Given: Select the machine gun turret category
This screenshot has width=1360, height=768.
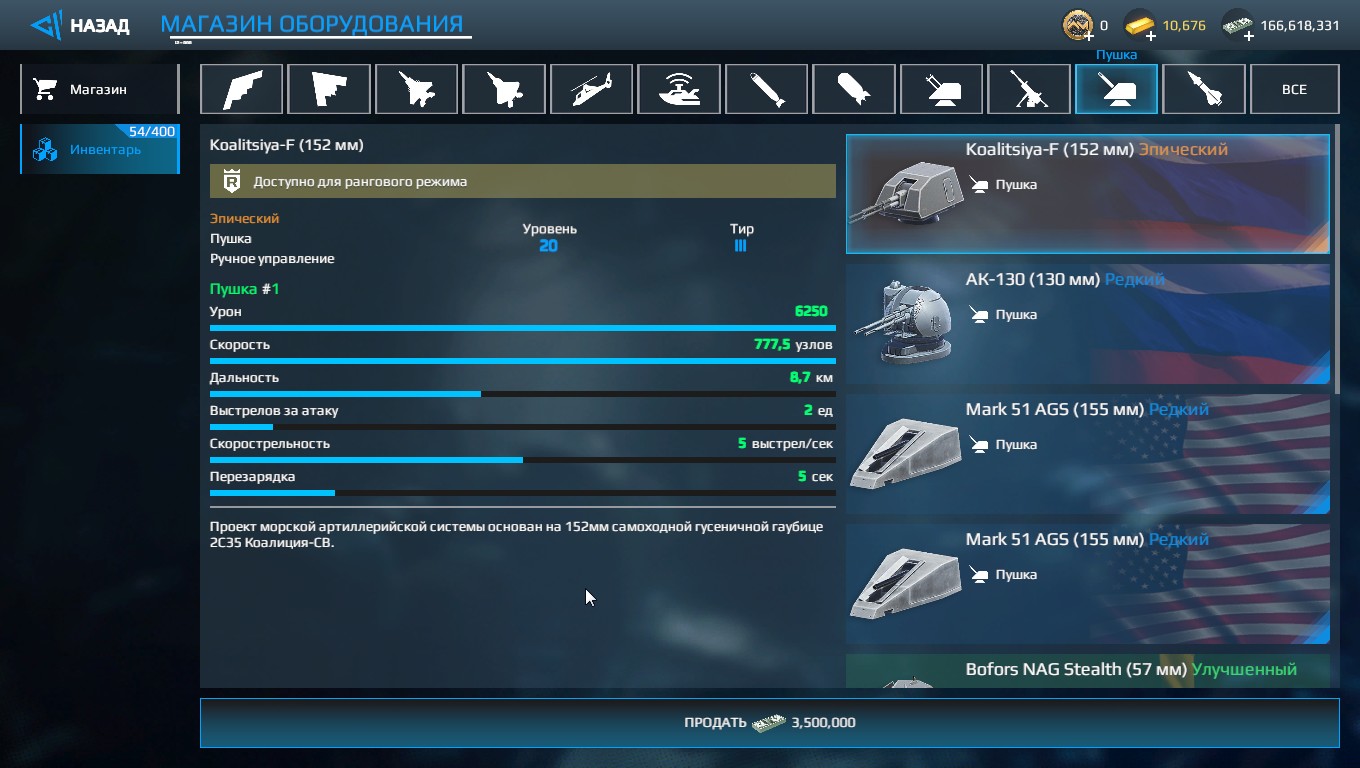Looking at the screenshot, I should 1029,89.
